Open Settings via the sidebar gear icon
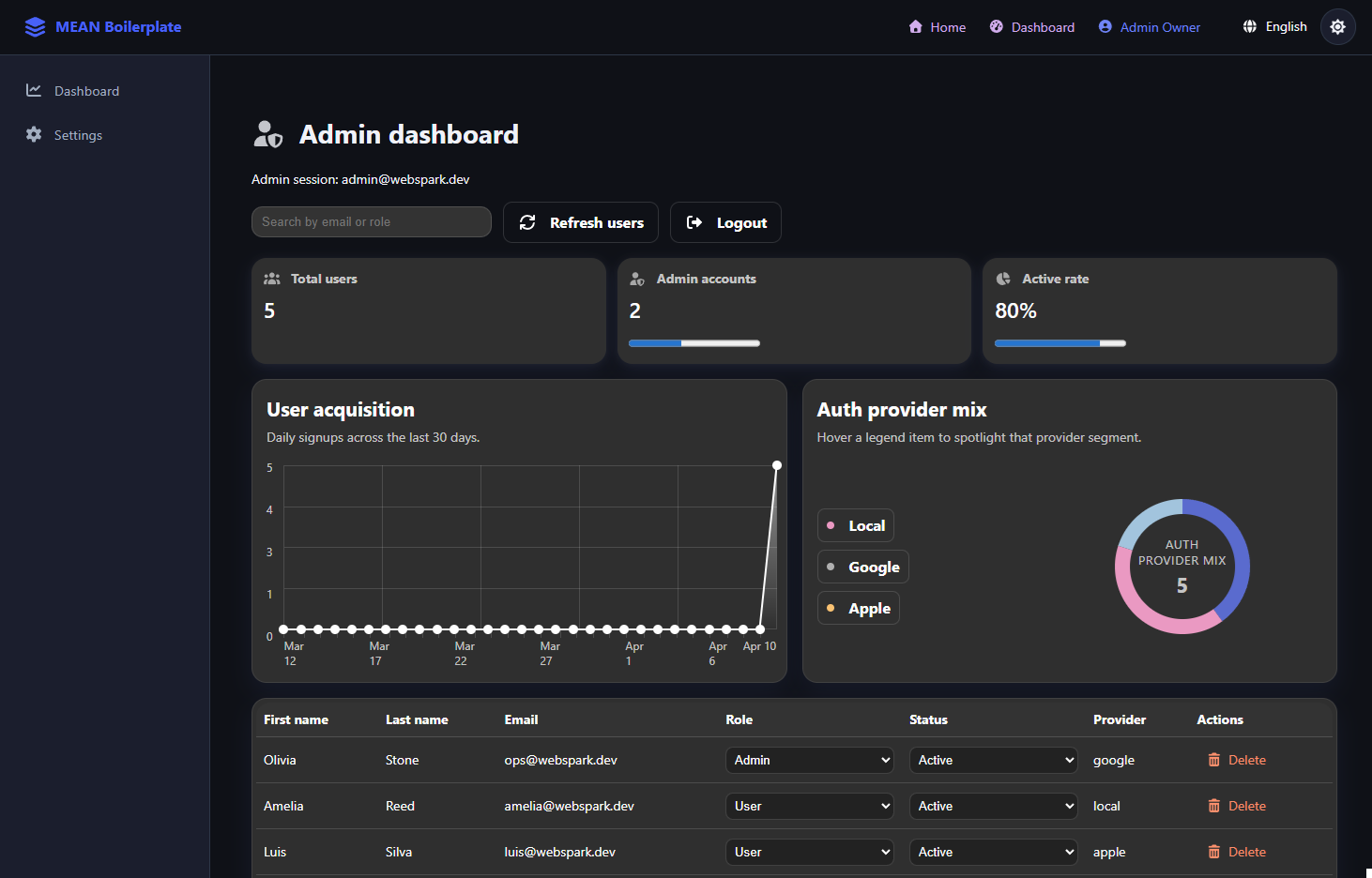The image size is (1372, 878). [x=34, y=134]
